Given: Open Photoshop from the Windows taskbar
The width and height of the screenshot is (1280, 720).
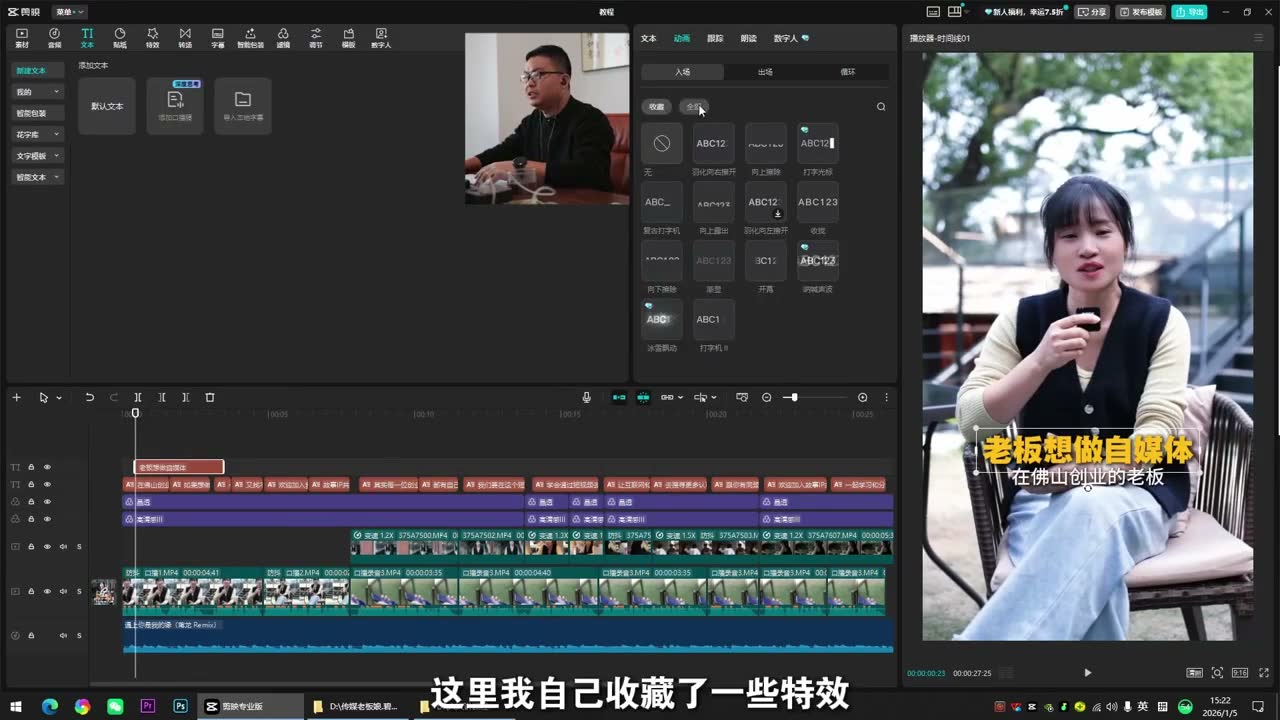Looking at the screenshot, I should click(181, 706).
